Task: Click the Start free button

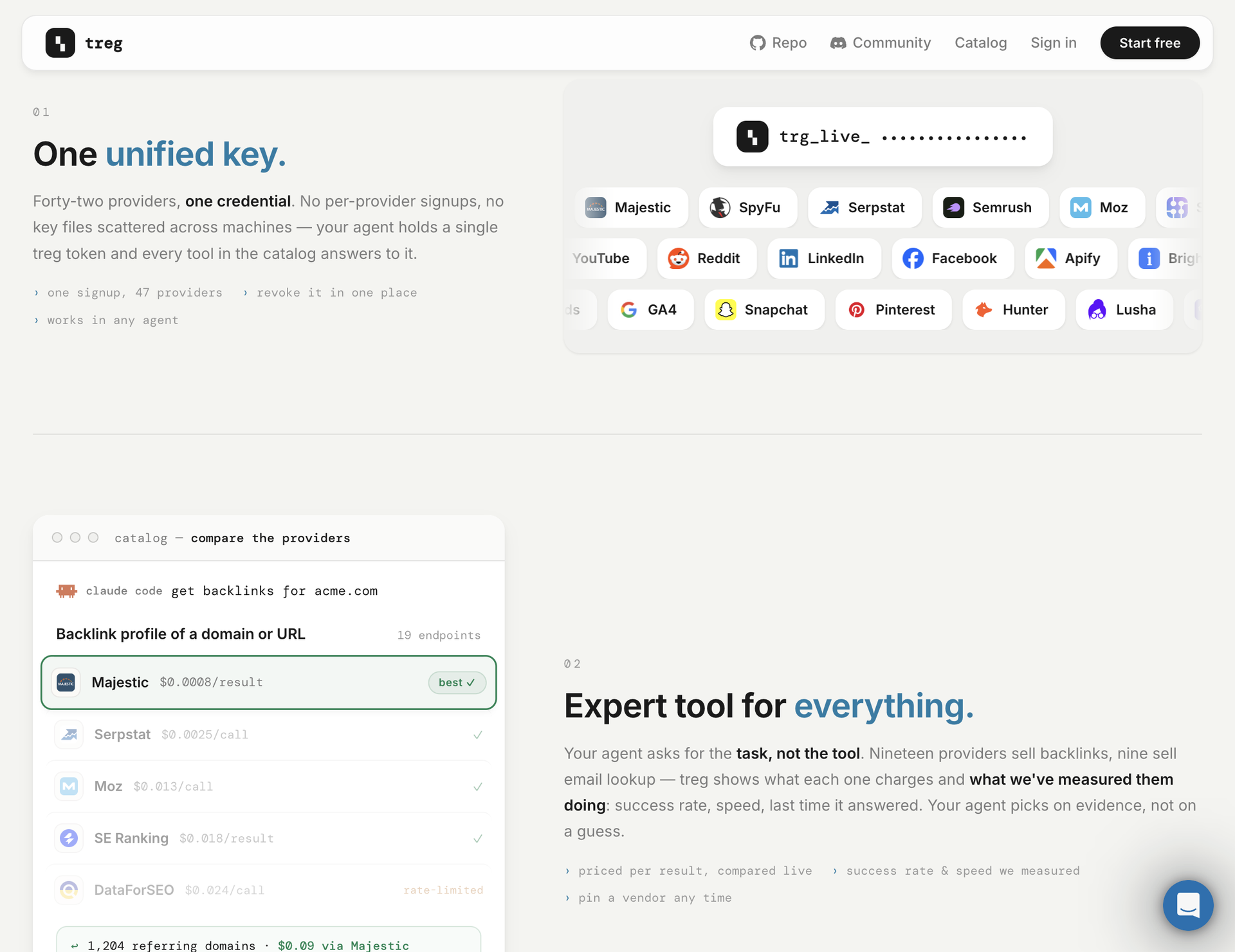Action: [1150, 43]
